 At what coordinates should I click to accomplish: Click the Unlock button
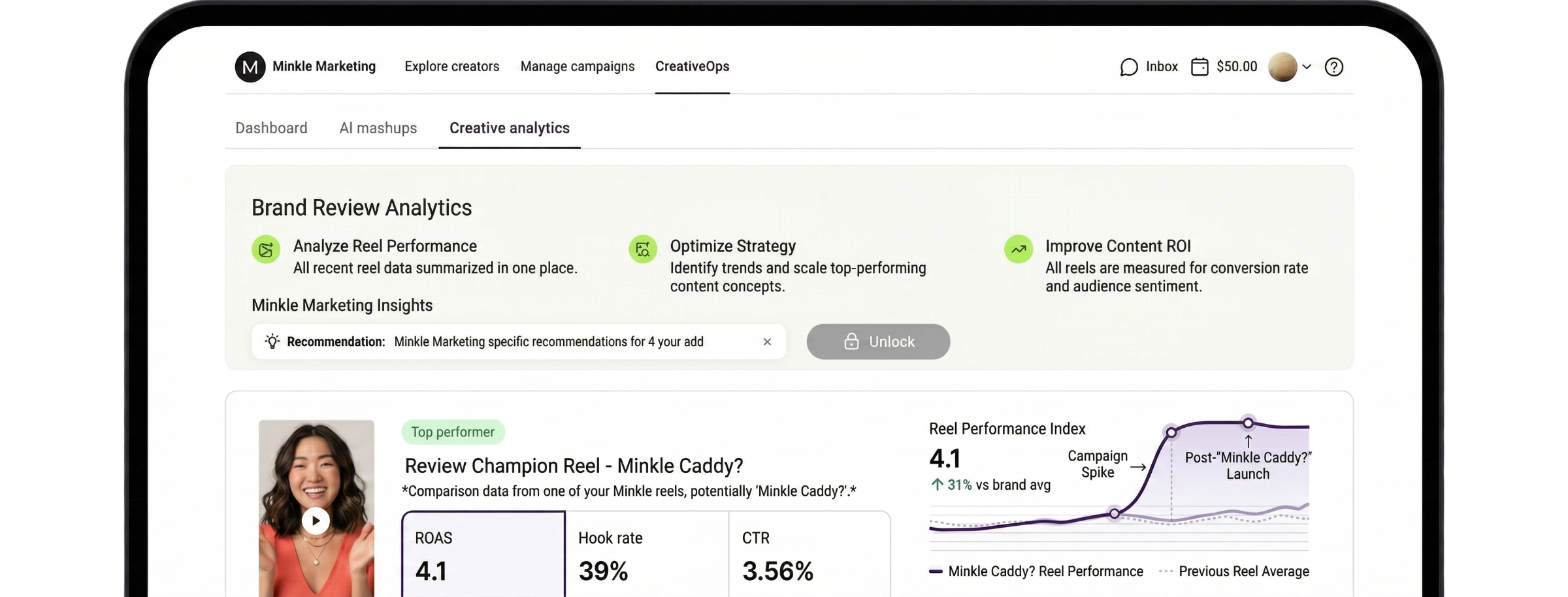878,342
